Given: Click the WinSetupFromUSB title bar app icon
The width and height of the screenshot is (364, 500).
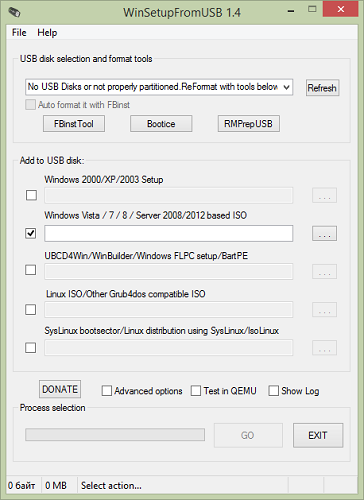Looking at the screenshot, I should [14, 12].
